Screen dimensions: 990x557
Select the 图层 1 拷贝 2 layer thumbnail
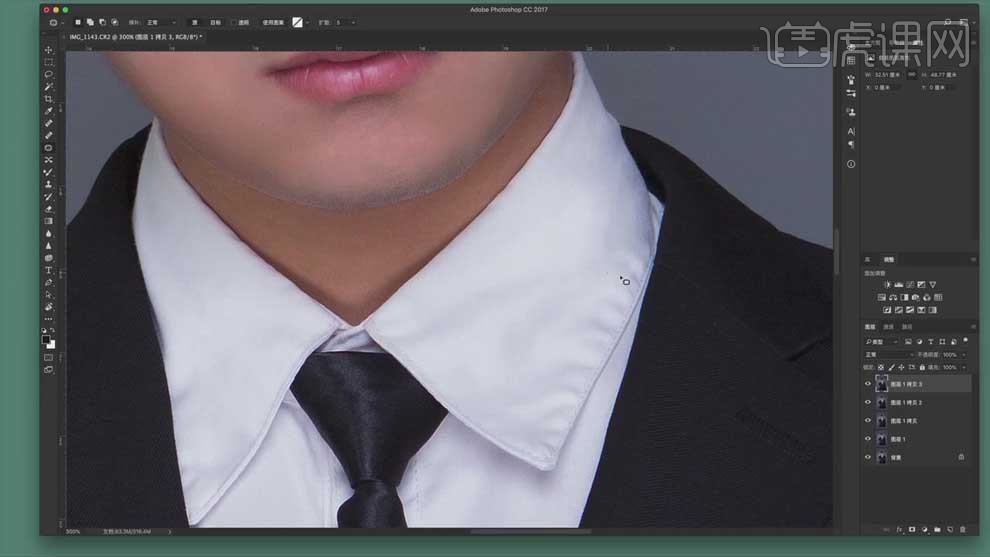pos(881,402)
